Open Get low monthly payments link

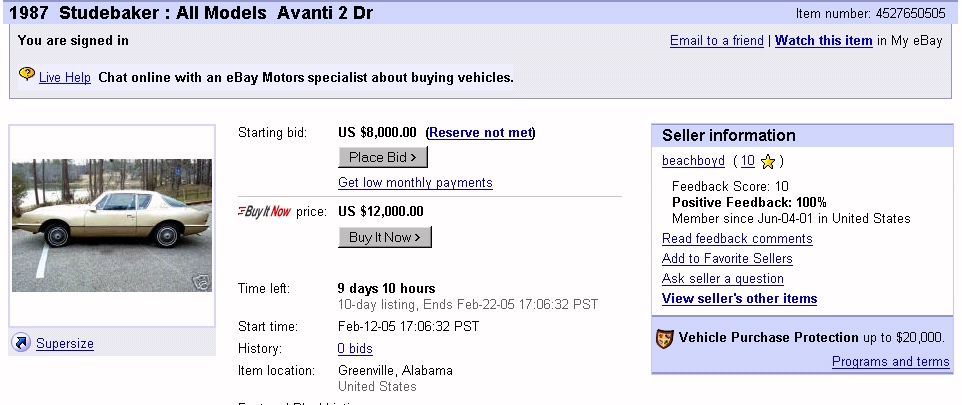[x=415, y=183]
